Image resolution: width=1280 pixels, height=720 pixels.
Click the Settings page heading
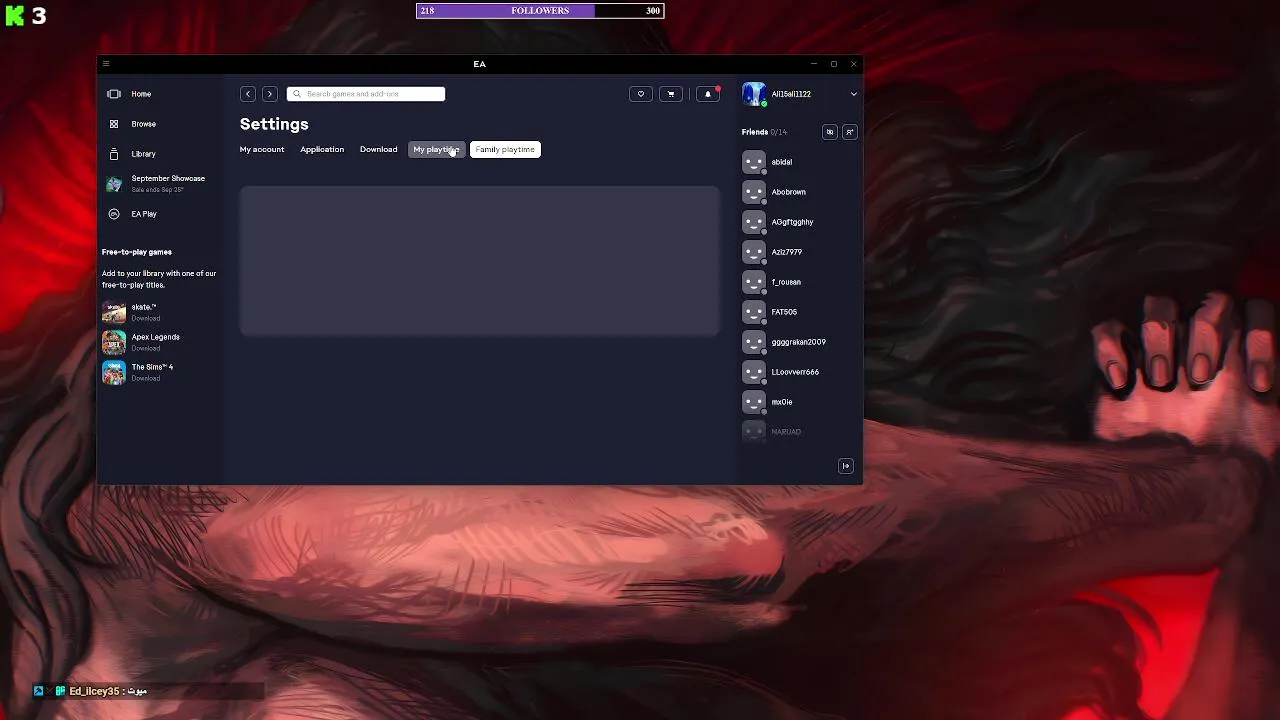274,124
